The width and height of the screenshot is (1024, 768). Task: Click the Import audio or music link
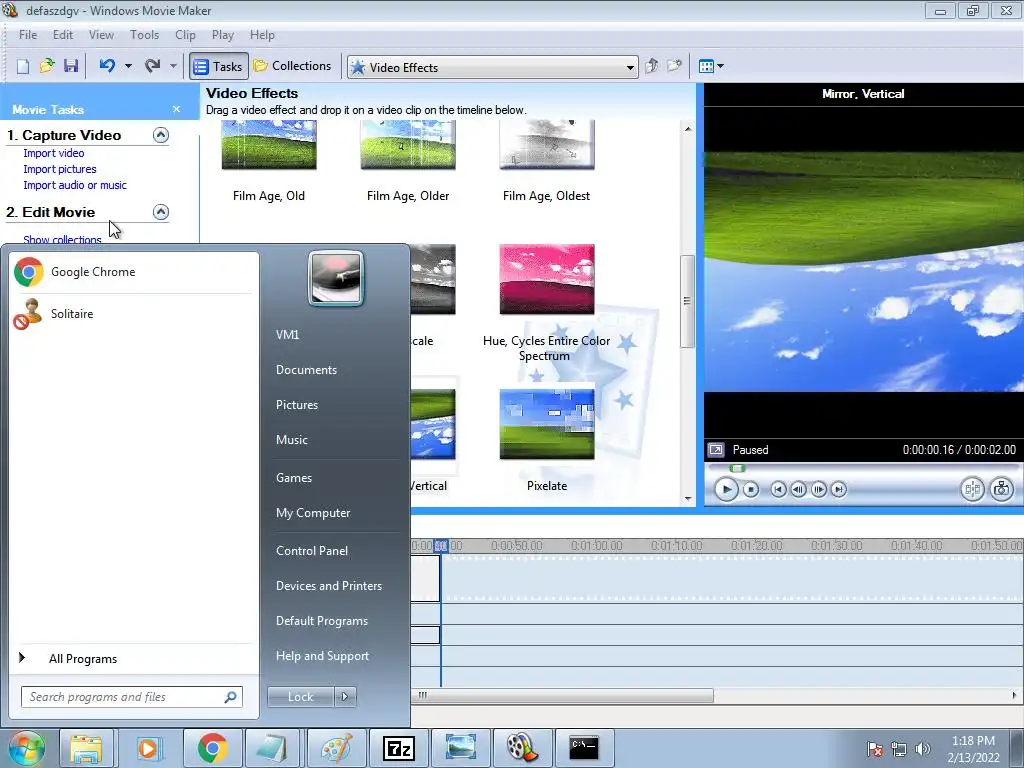[75, 185]
